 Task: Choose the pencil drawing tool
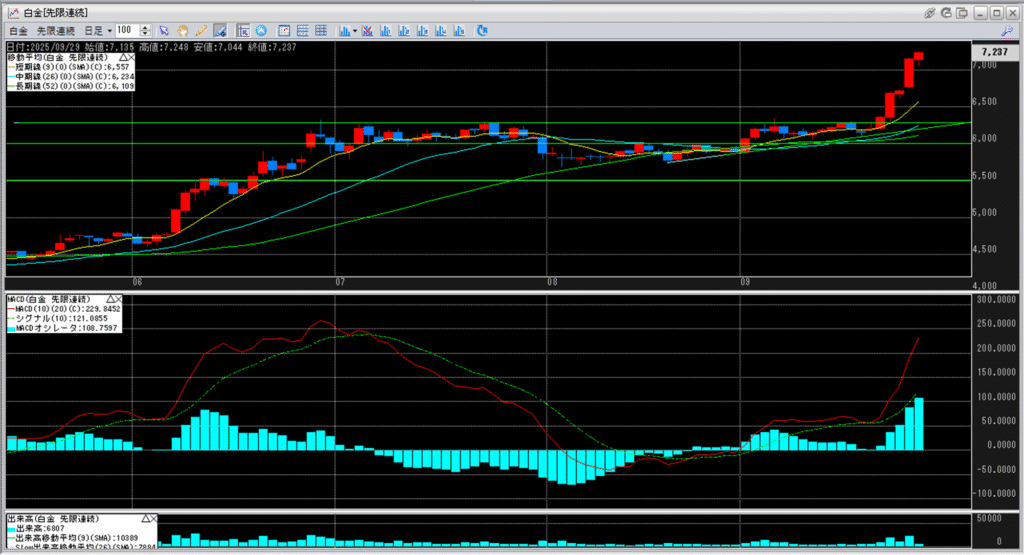click(x=202, y=31)
